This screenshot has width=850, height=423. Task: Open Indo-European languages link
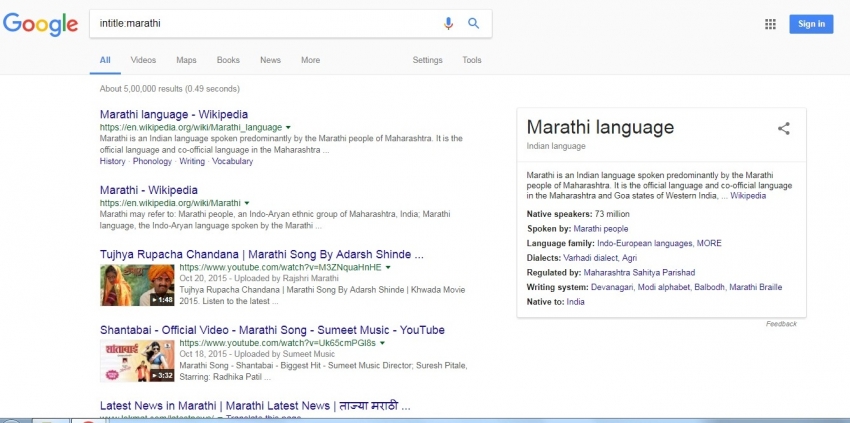(645, 243)
